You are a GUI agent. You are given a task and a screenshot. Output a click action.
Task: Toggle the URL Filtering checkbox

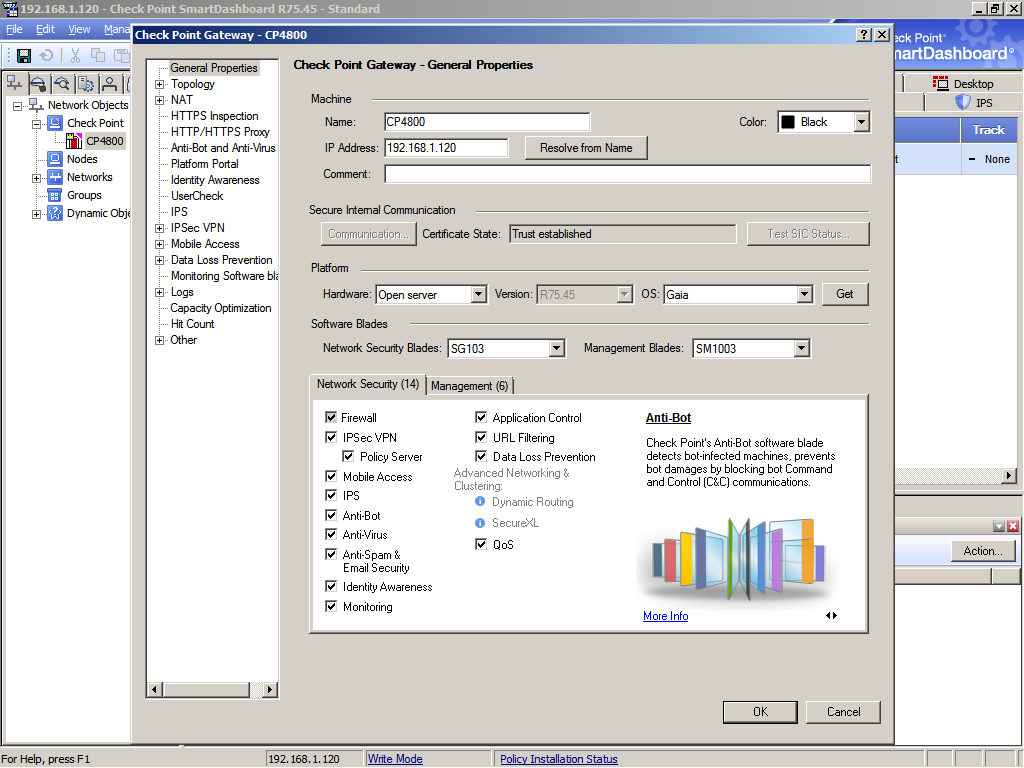click(481, 437)
